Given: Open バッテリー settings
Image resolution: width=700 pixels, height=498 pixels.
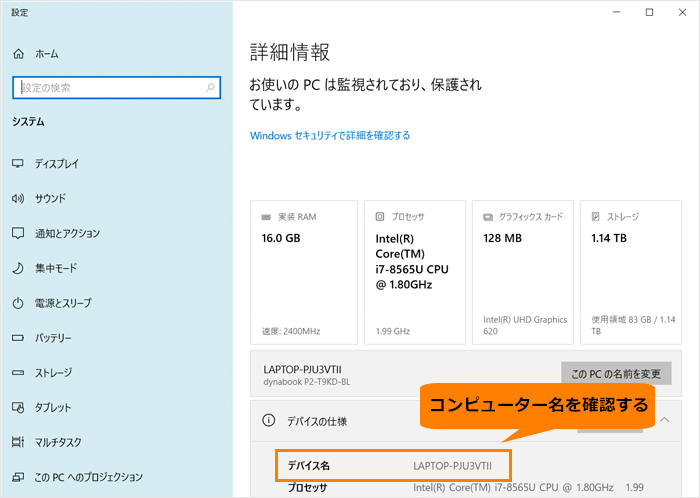Looking at the screenshot, I should pos(53,338).
